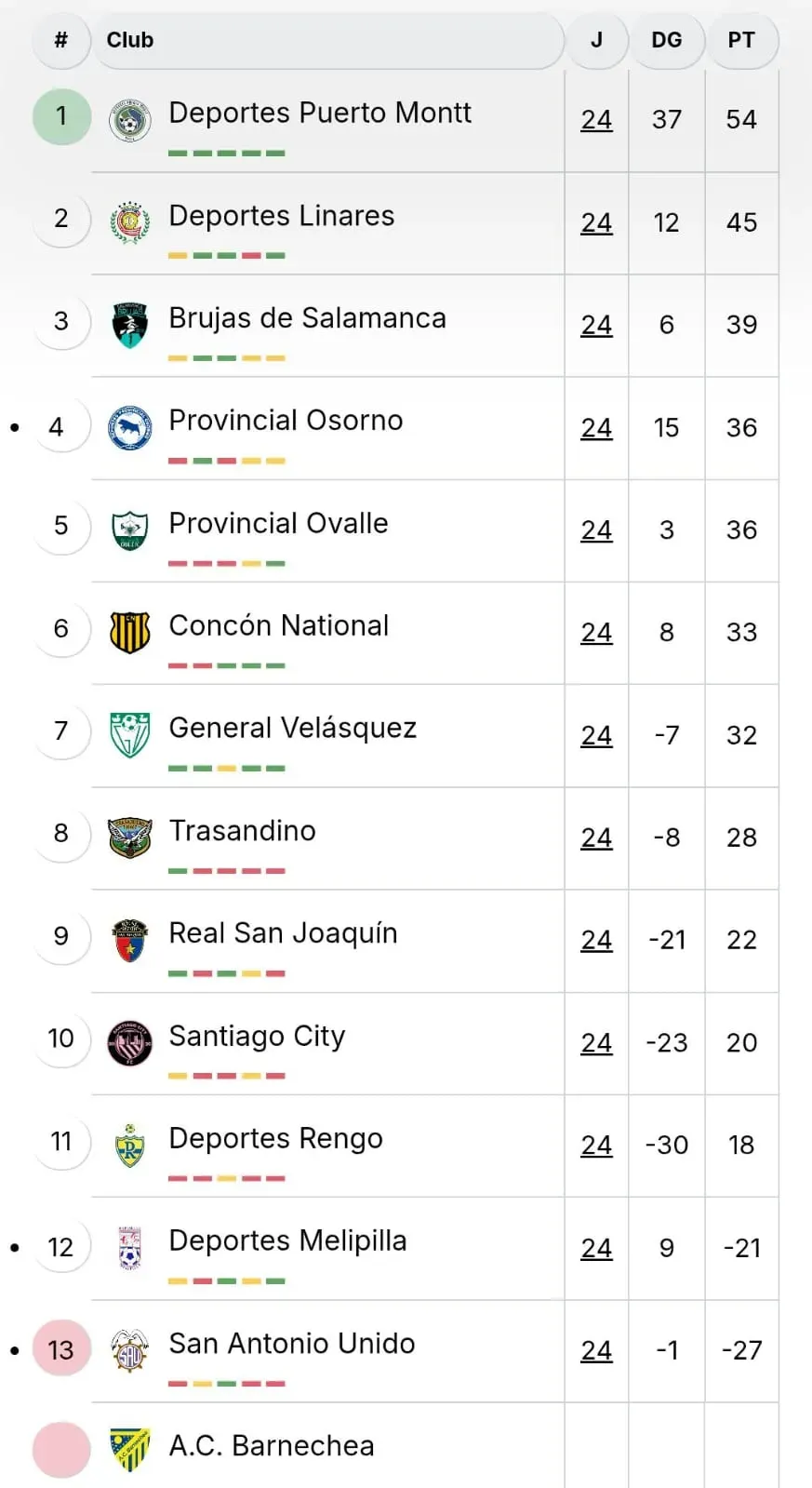Click the Provincial Osorno bull crest
The width and height of the screenshot is (812, 1488).
click(x=129, y=427)
